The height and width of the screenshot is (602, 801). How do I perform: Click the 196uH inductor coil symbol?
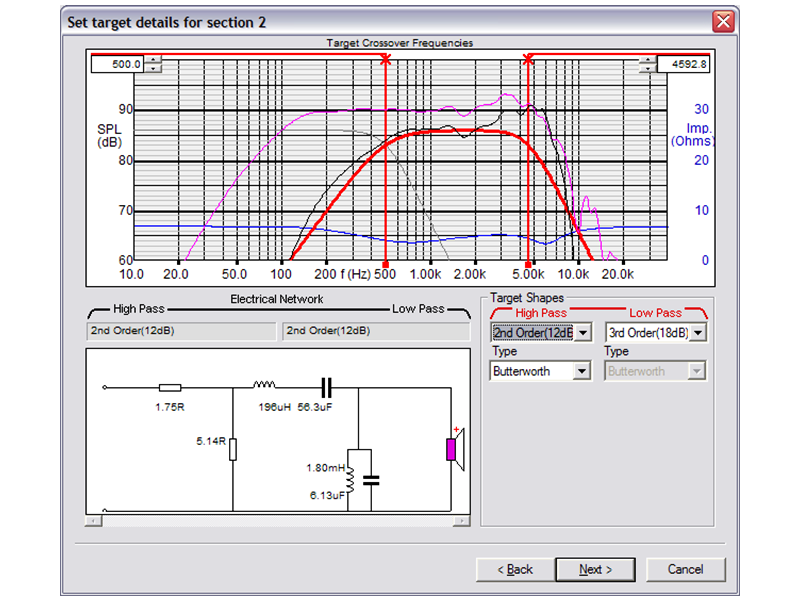point(265,383)
